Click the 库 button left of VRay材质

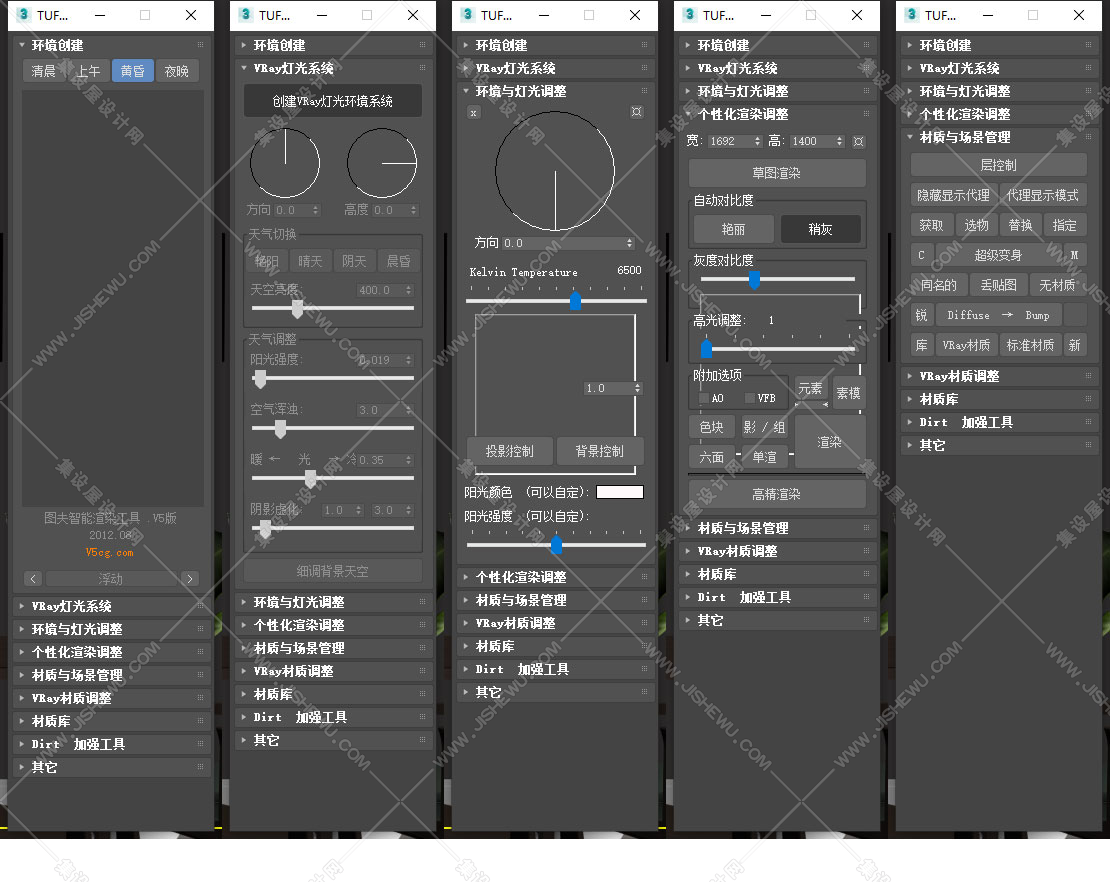pyautogui.click(x=921, y=345)
